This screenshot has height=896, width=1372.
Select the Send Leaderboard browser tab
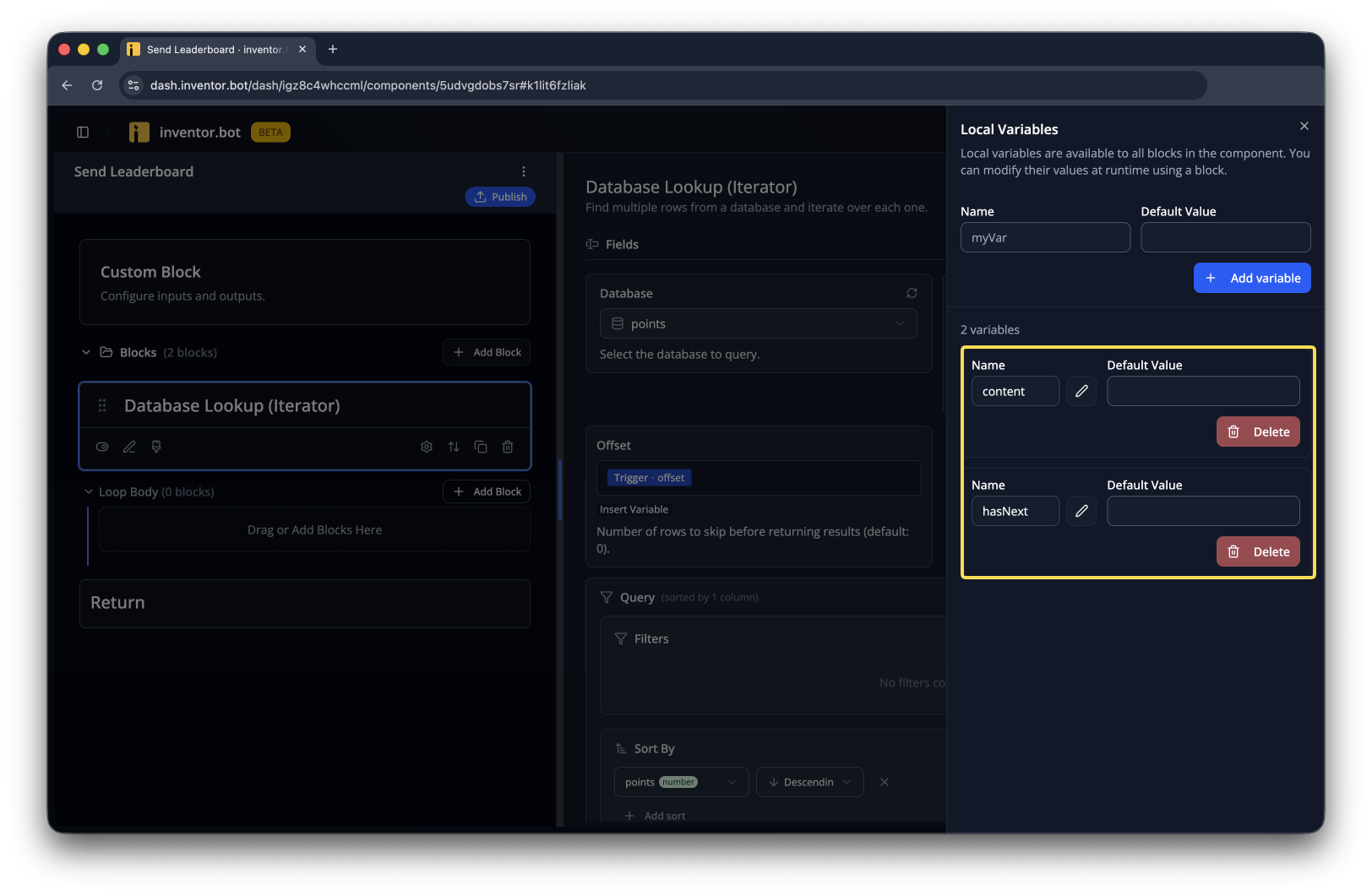pos(218,49)
